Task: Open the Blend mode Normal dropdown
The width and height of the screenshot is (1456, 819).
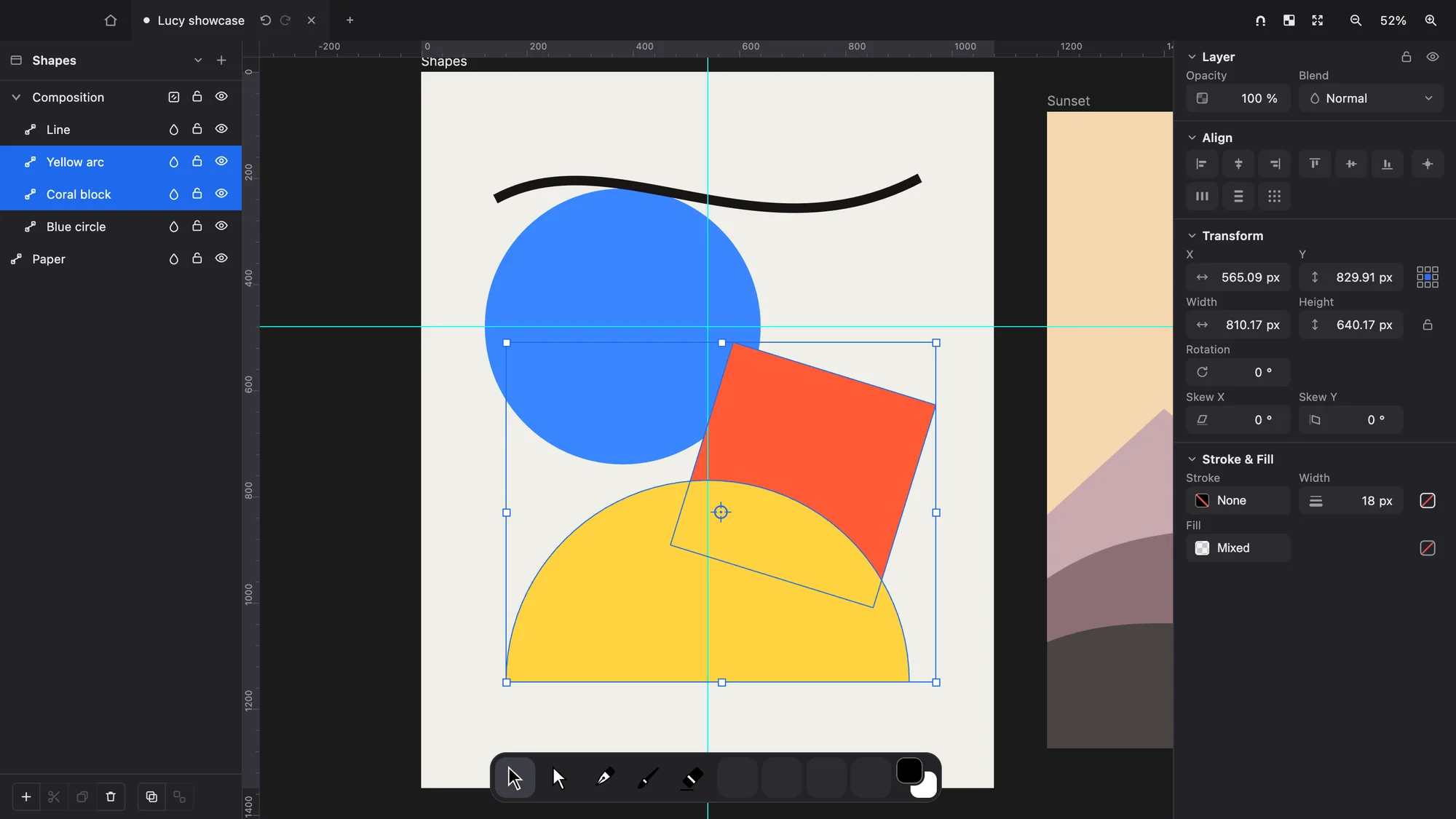Action: point(1371,98)
